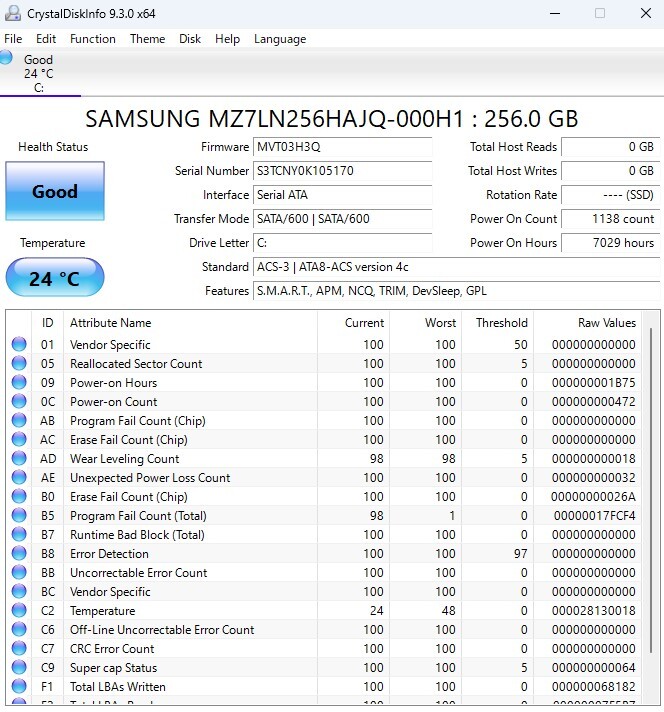Click the Raw Values column header
Image resolution: width=664 pixels, height=712 pixels.
606,323
